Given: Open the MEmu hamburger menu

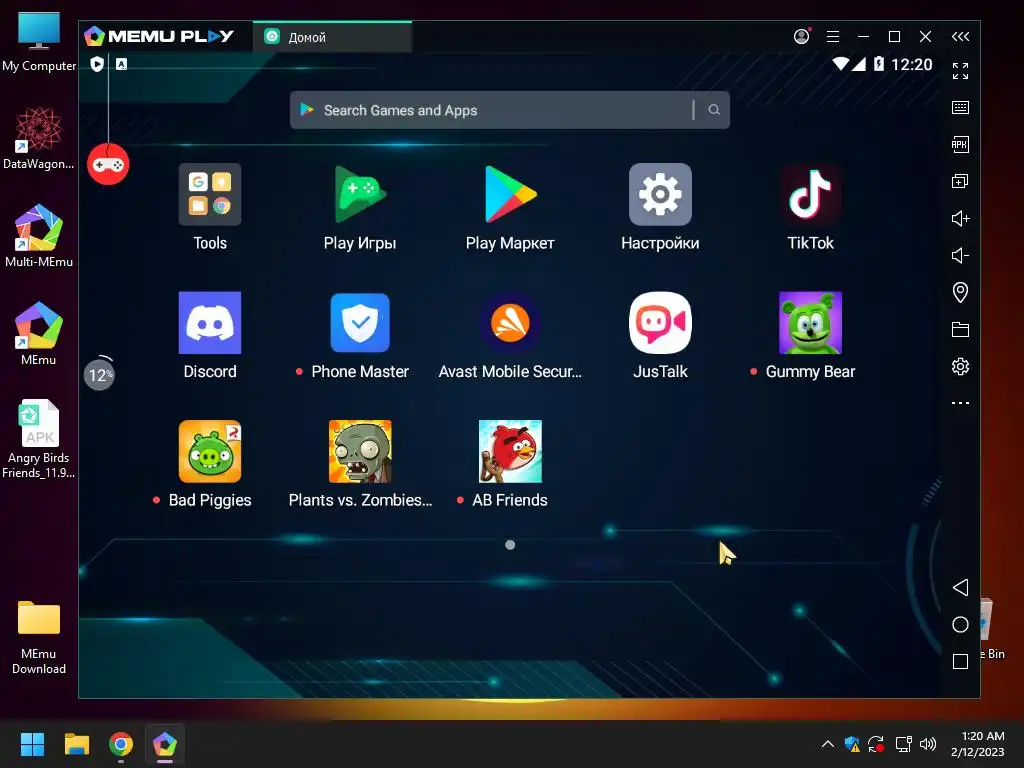Looking at the screenshot, I should point(833,37).
